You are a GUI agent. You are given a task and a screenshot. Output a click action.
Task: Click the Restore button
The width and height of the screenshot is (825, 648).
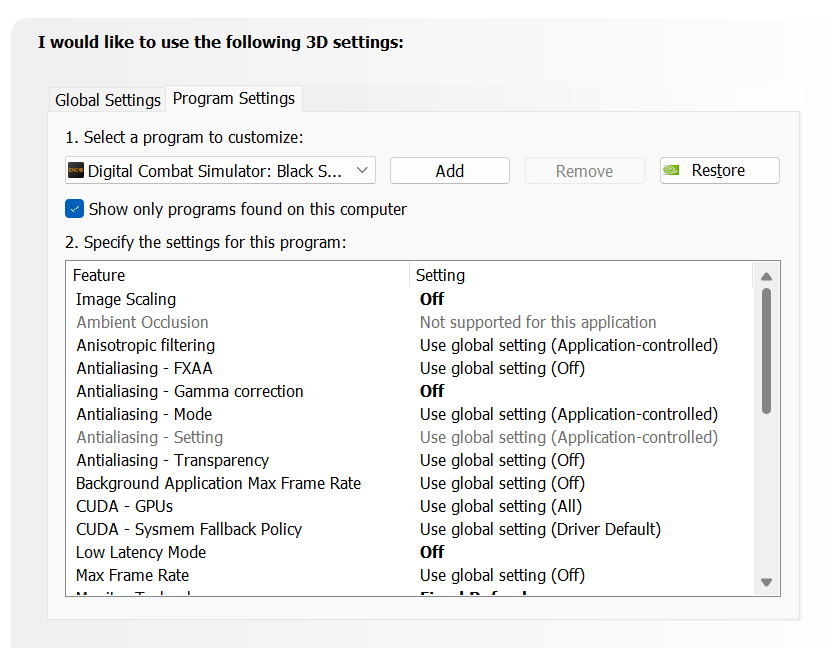[720, 170]
